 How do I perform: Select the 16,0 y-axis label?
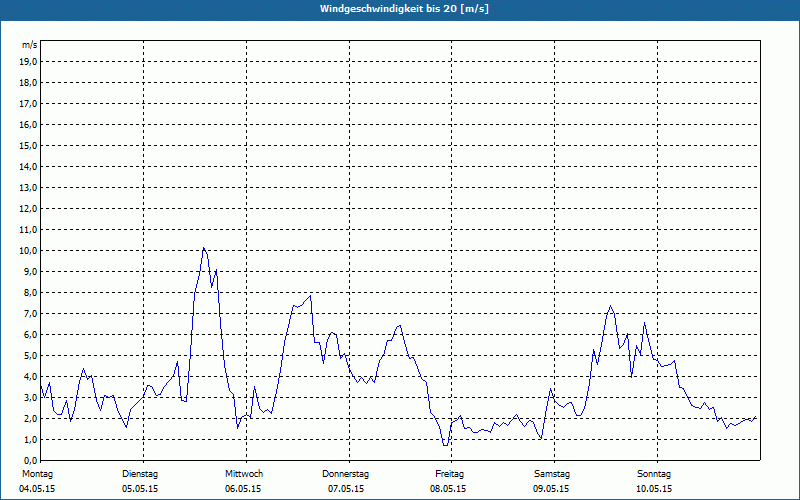pyautogui.click(x=28, y=124)
